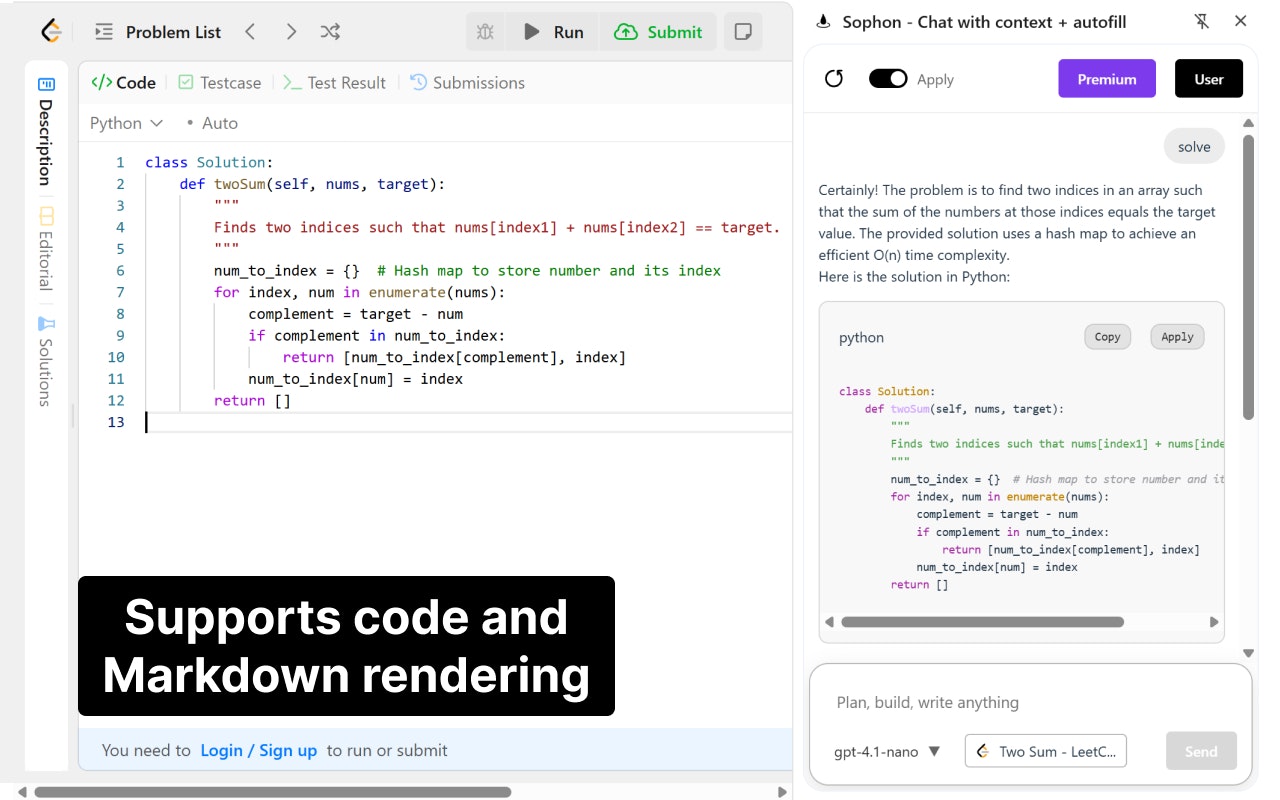The width and height of the screenshot is (1280, 800).
Task: Open the Submissions tab
Action: 467,83
